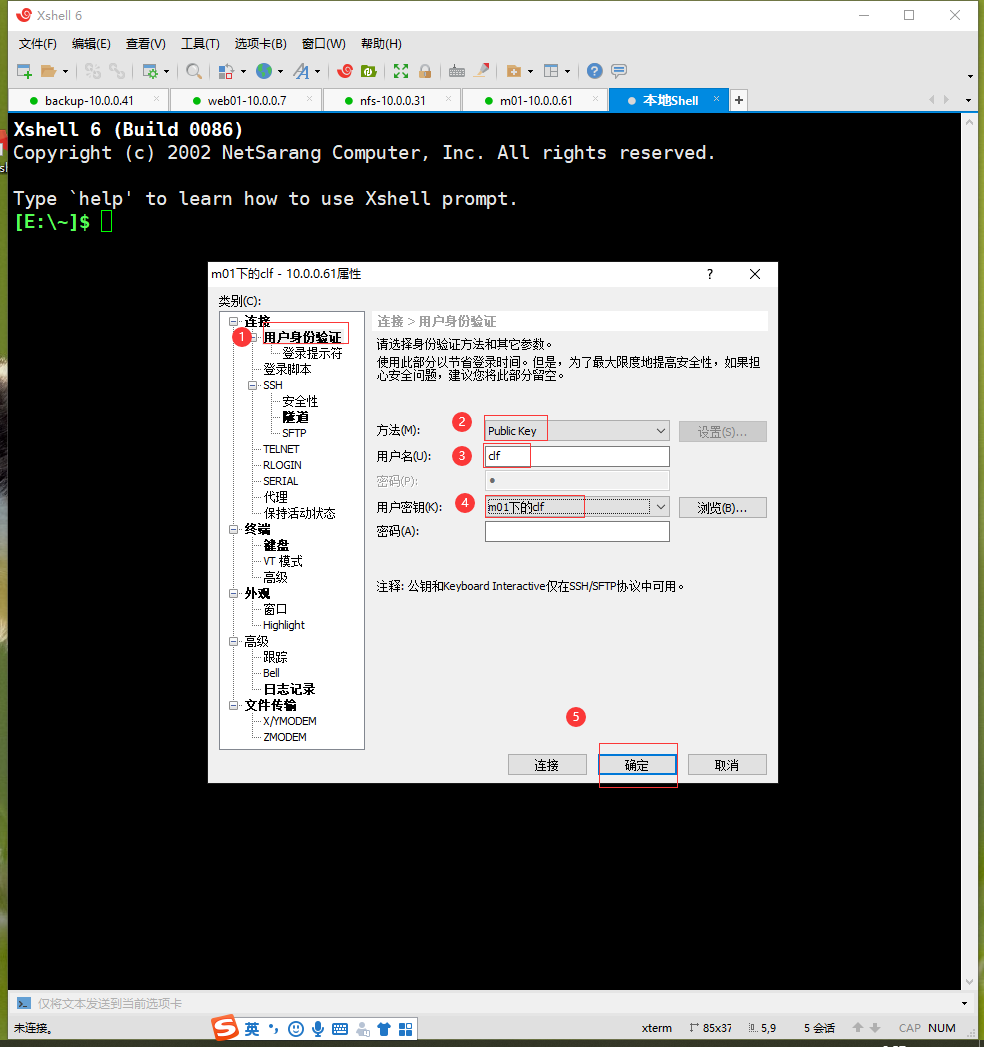Click the compose bar prompt icon
984x1047 pixels.
(x=23, y=1003)
